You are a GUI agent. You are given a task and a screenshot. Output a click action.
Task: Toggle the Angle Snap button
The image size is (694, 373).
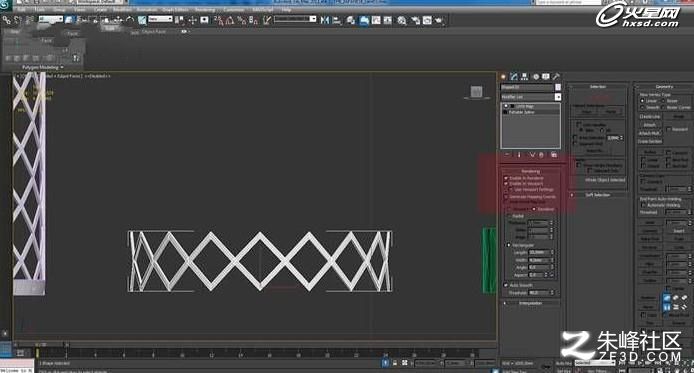(230, 20)
